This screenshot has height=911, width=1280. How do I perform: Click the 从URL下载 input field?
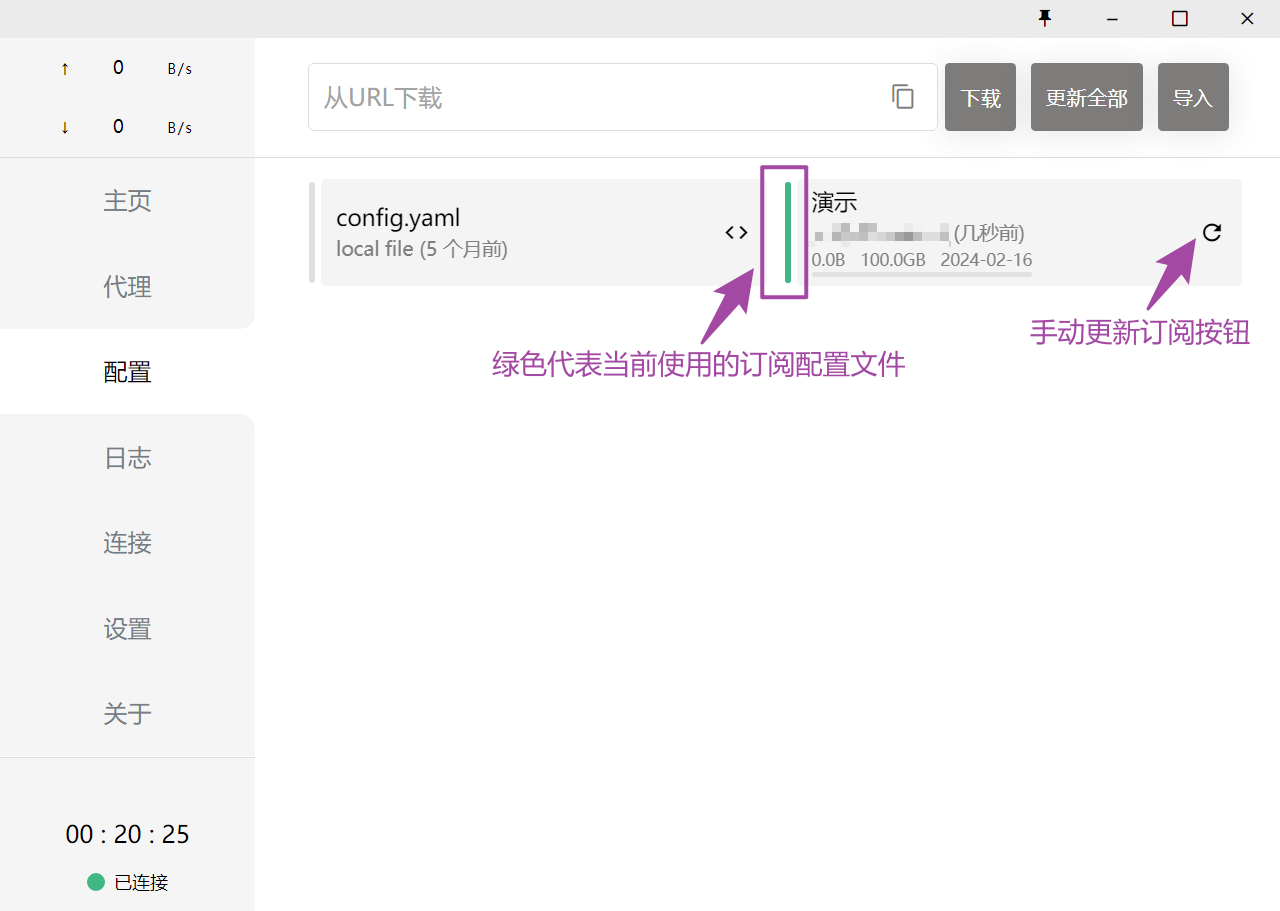click(600, 97)
